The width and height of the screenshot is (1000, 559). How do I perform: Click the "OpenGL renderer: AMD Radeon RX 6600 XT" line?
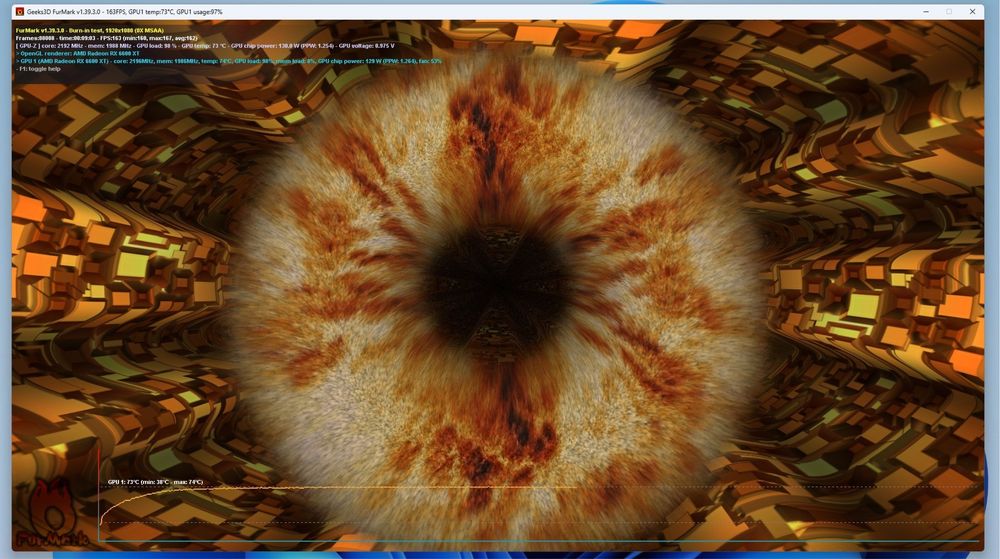click(77, 54)
